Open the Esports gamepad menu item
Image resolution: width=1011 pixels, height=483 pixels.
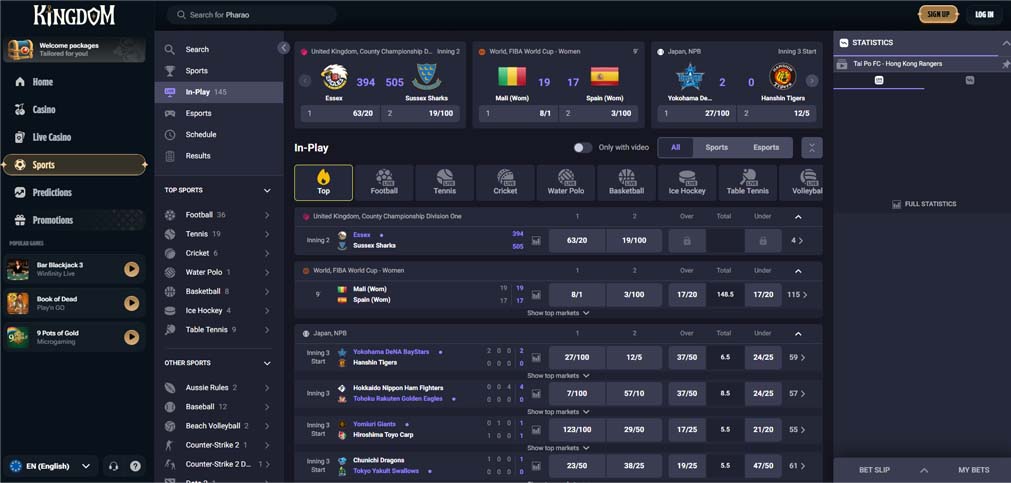[219, 113]
